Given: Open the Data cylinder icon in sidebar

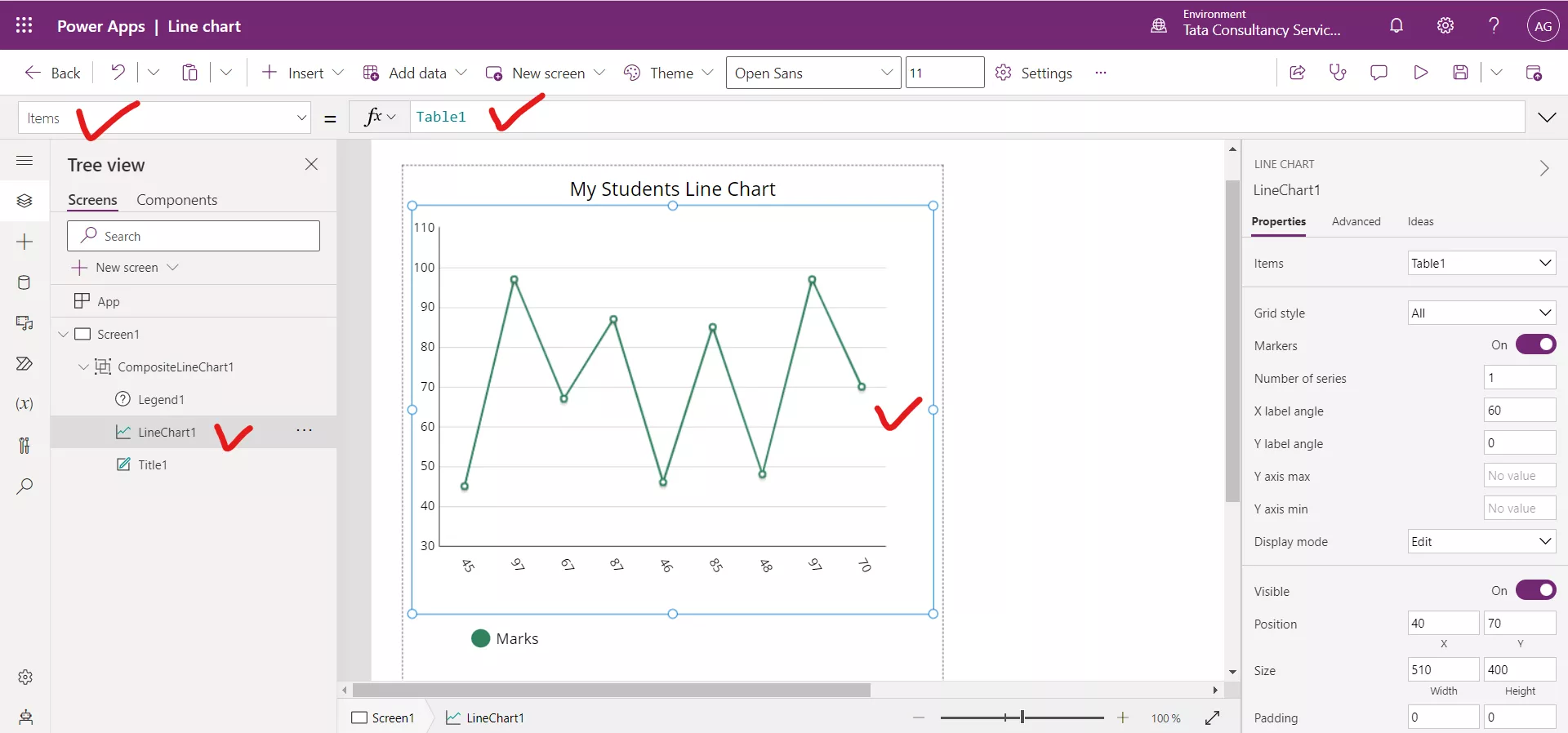Looking at the screenshot, I should (x=24, y=282).
